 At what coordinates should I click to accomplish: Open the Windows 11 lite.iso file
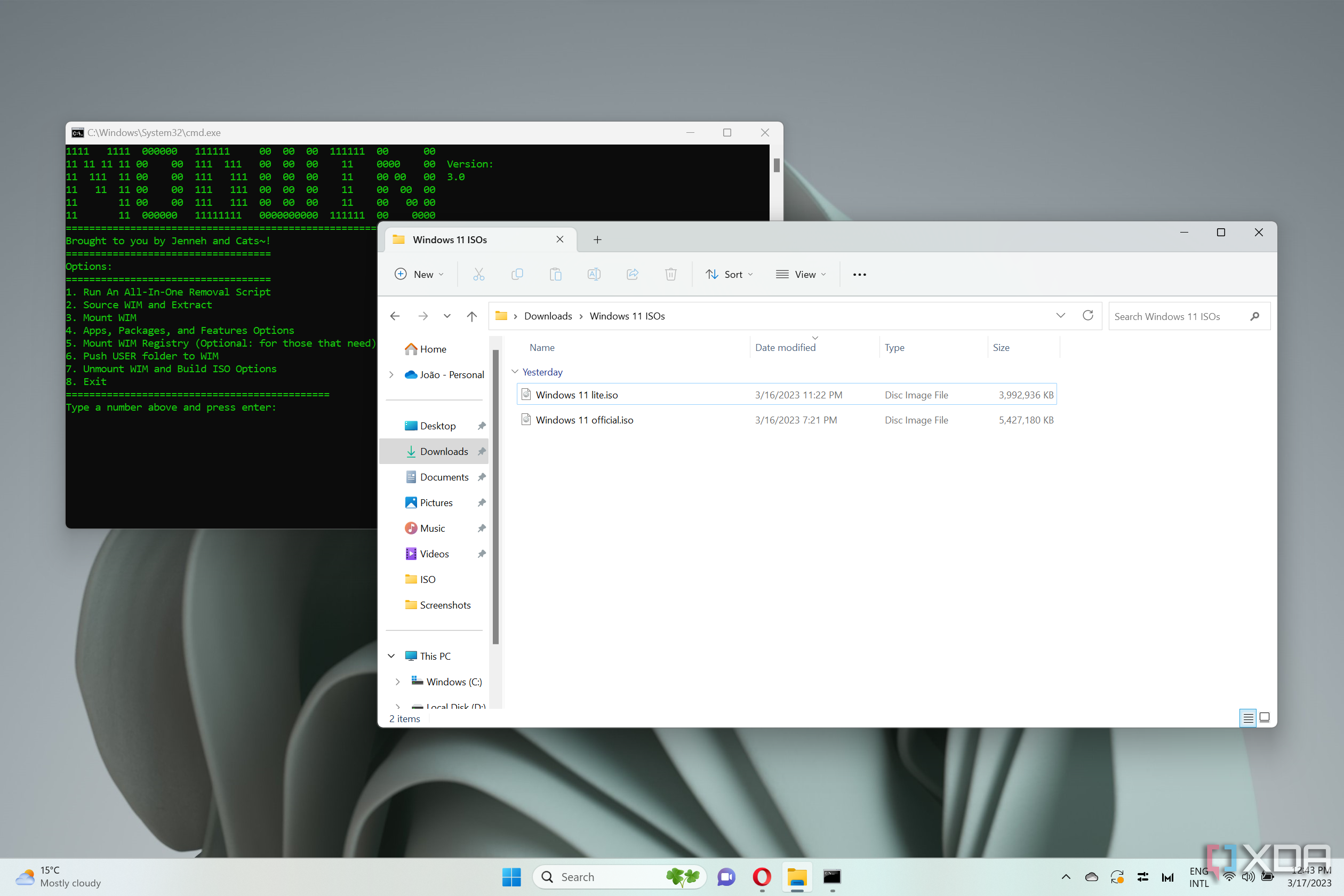[x=576, y=394]
